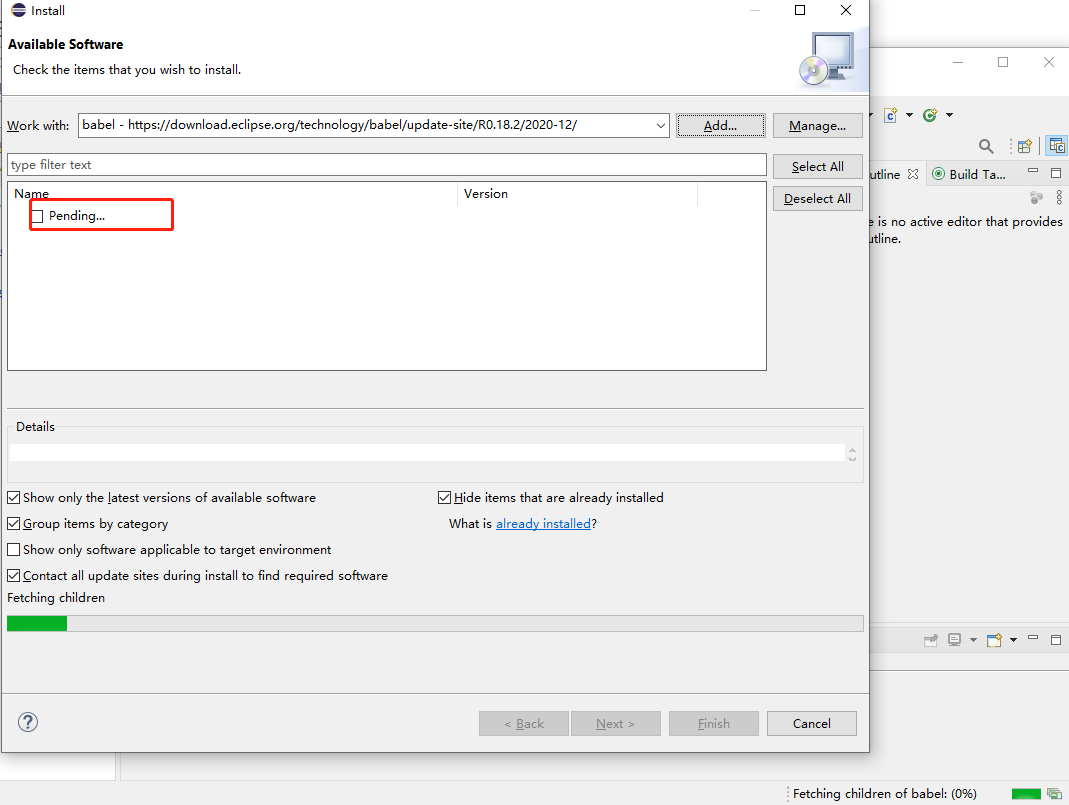Screen dimensions: 1069x805
Task: Open the Open Console dropdown arrow
Action: 1013,640
